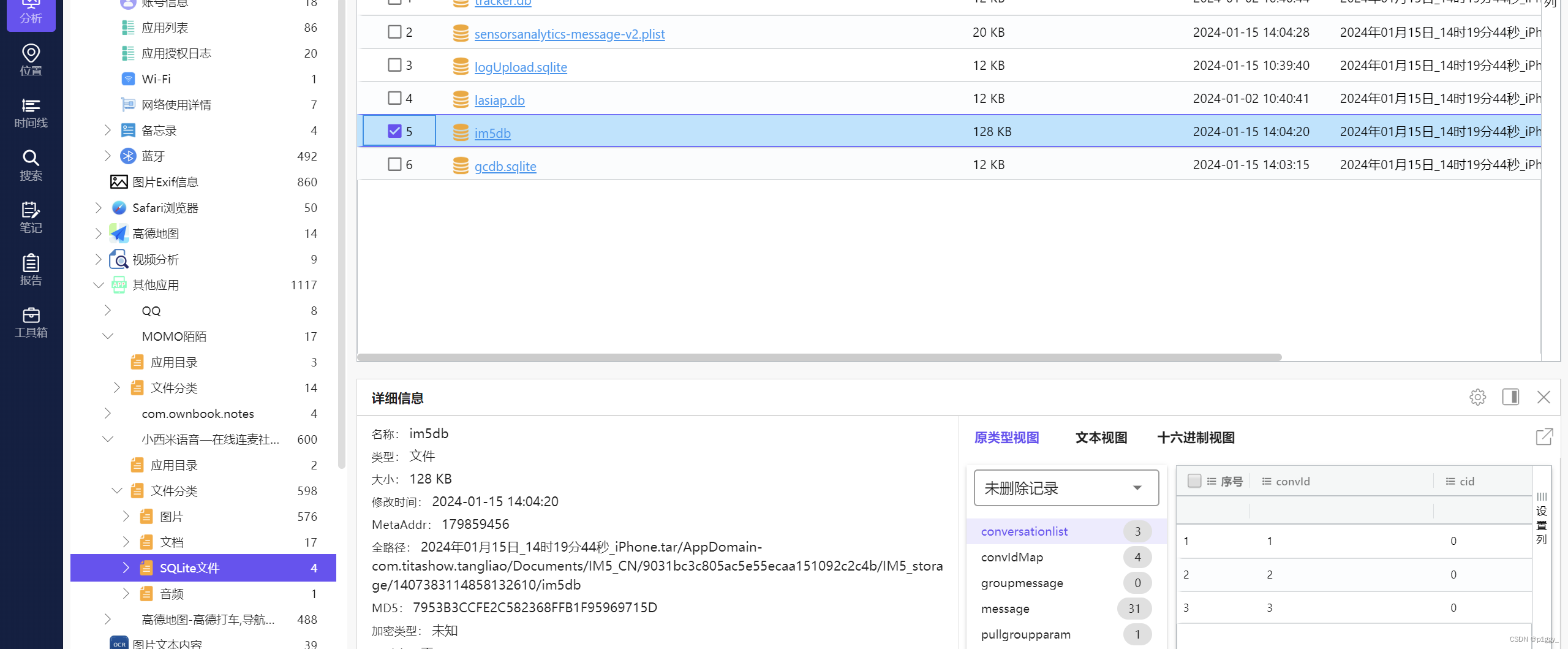Collapse the MOMO陌陌 tree node
Image resolution: width=1568 pixels, height=649 pixels.
click(x=108, y=336)
